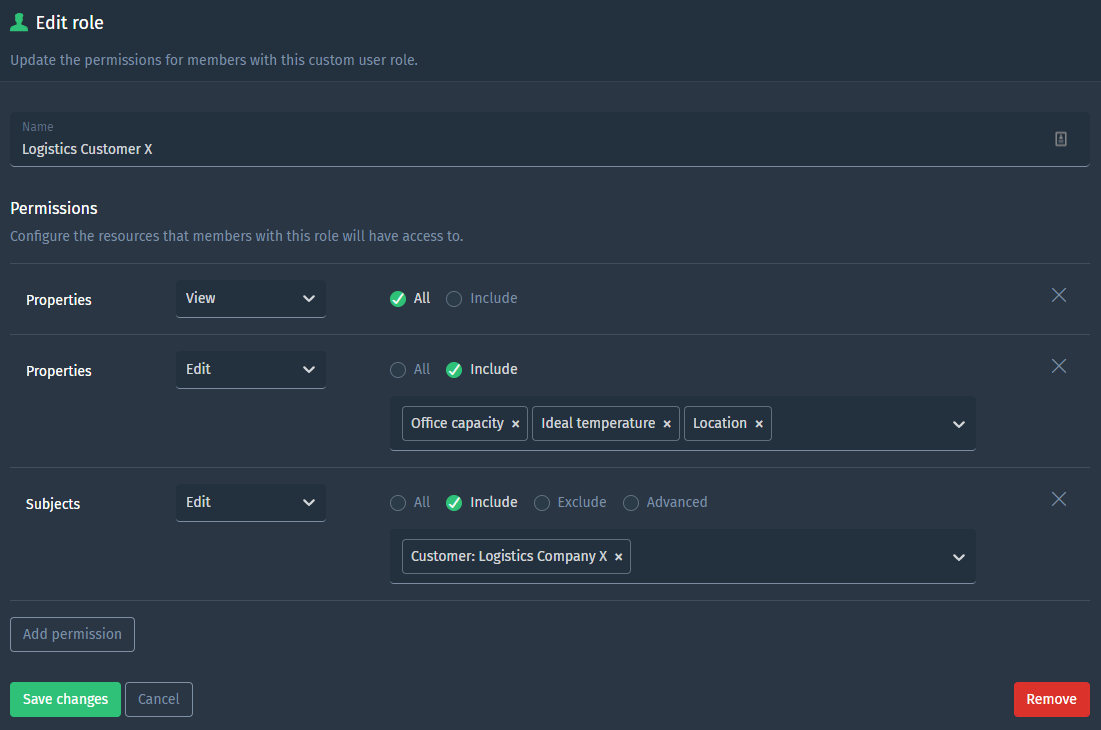Remove the Ideal temperature tag
1101x730 pixels.
666,423
